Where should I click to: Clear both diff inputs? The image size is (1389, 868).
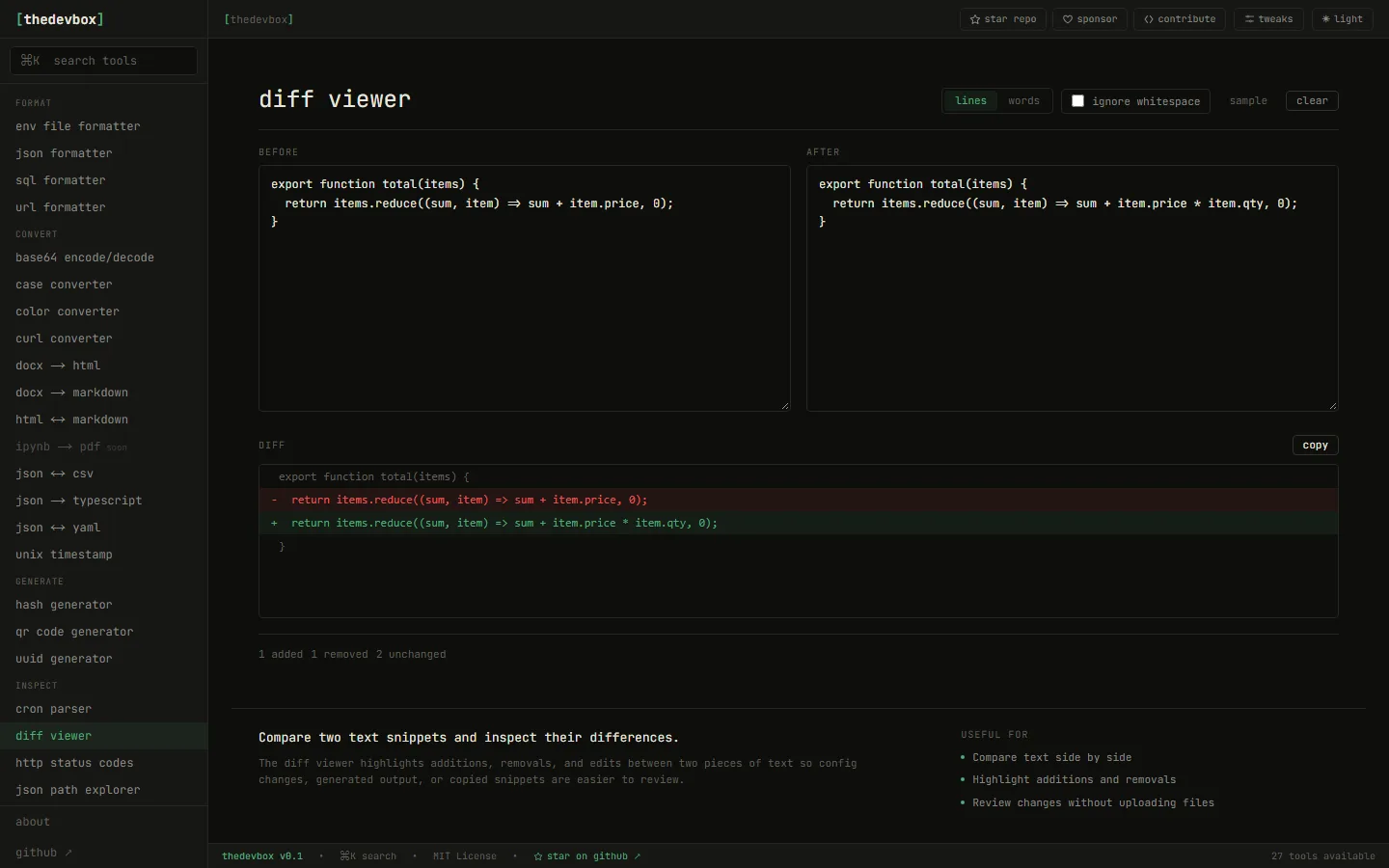coord(1312,101)
